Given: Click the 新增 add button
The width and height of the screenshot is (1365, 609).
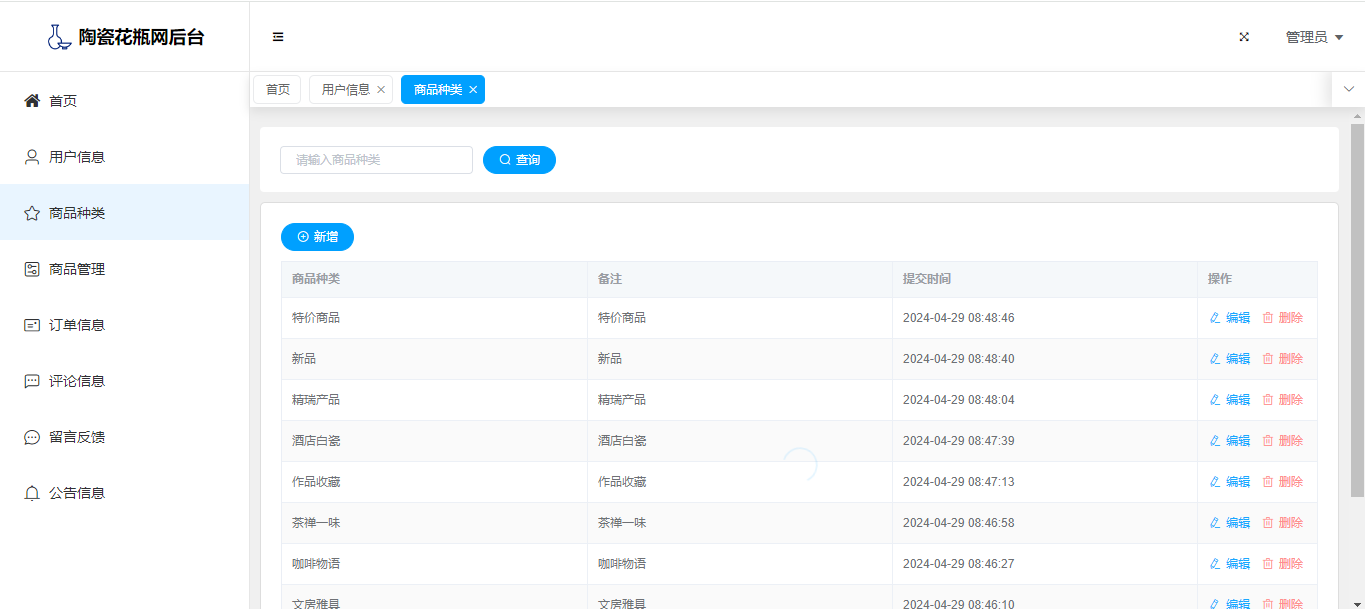Looking at the screenshot, I should coord(317,236).
